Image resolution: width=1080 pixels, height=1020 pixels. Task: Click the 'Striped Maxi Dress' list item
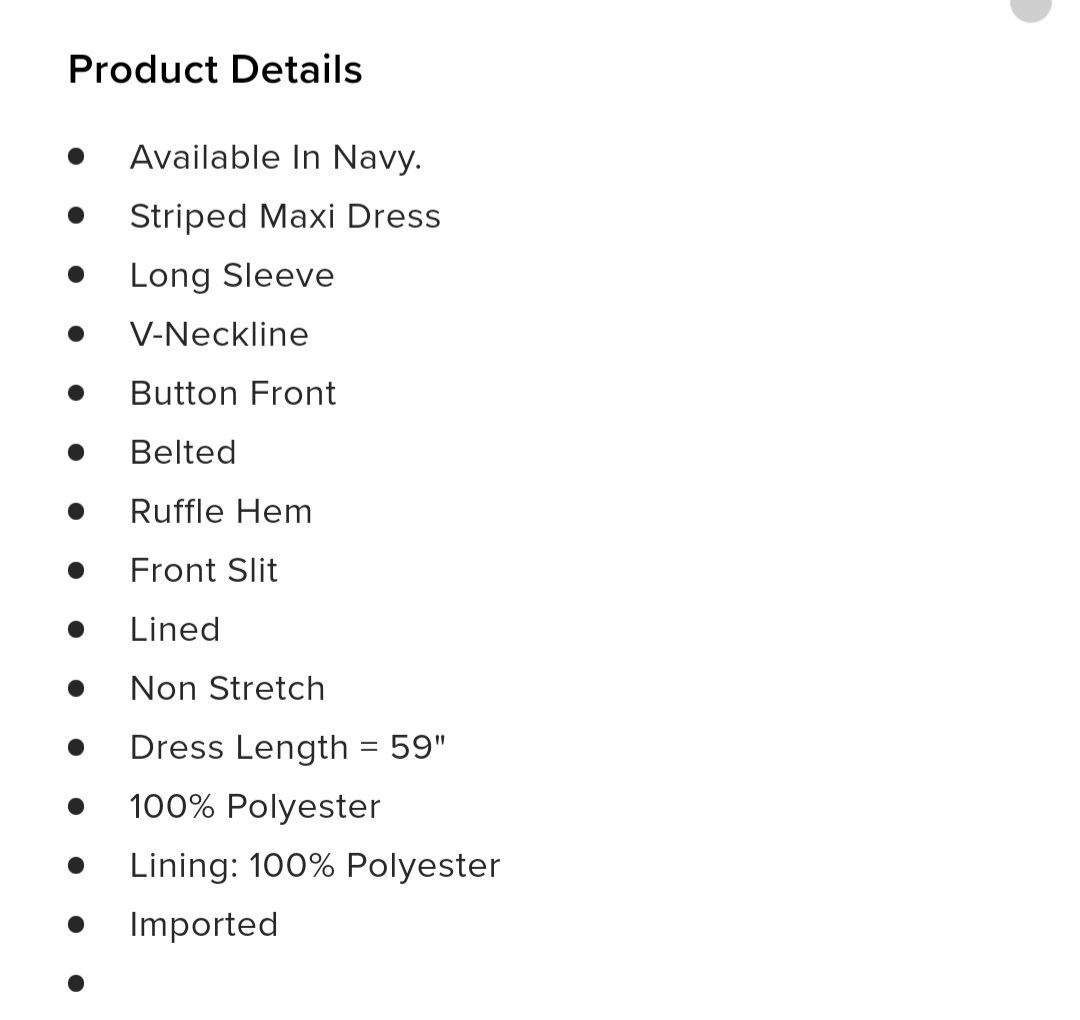[x=285, y=216]
